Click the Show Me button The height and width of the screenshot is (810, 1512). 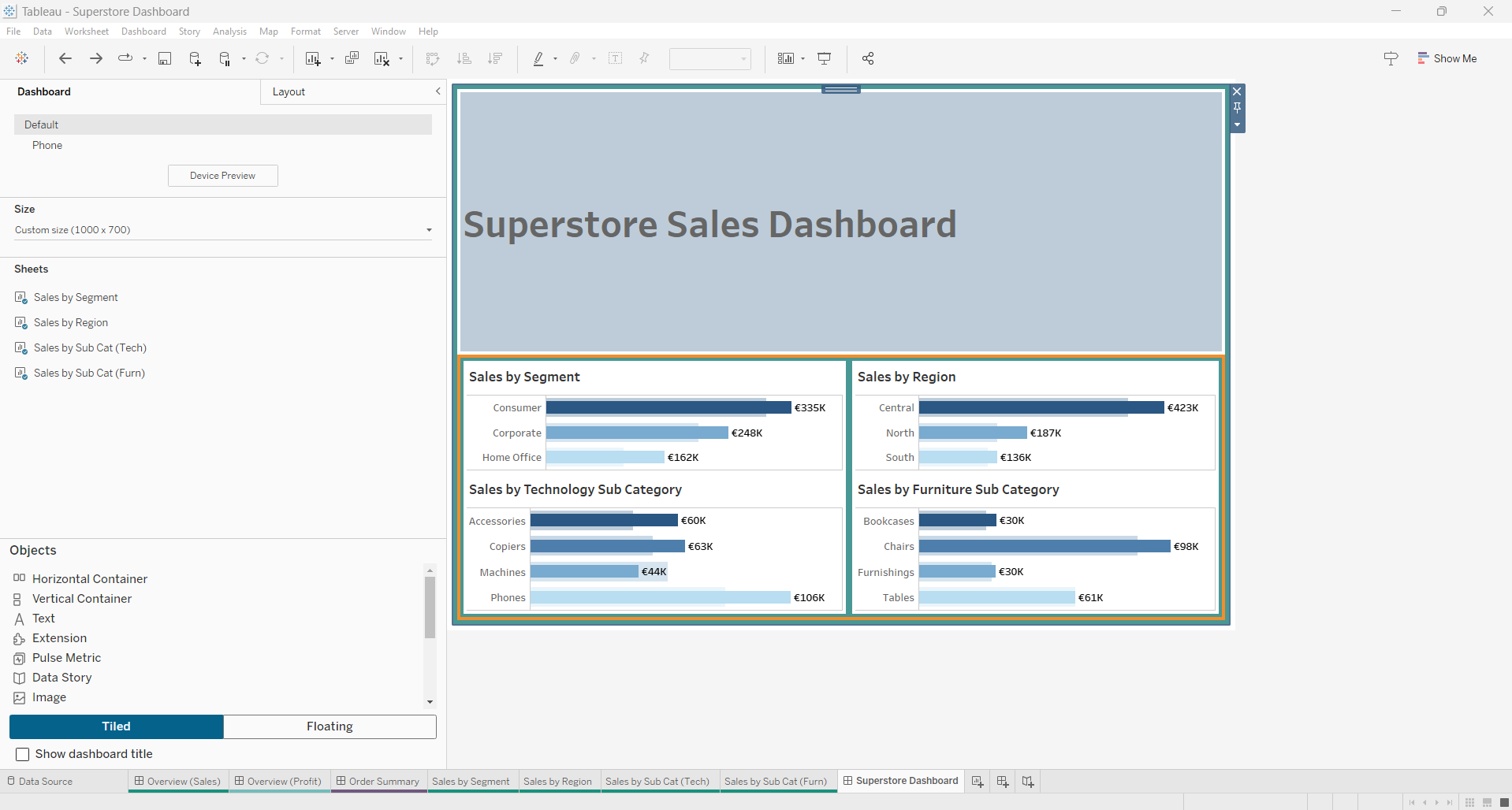1447,58
